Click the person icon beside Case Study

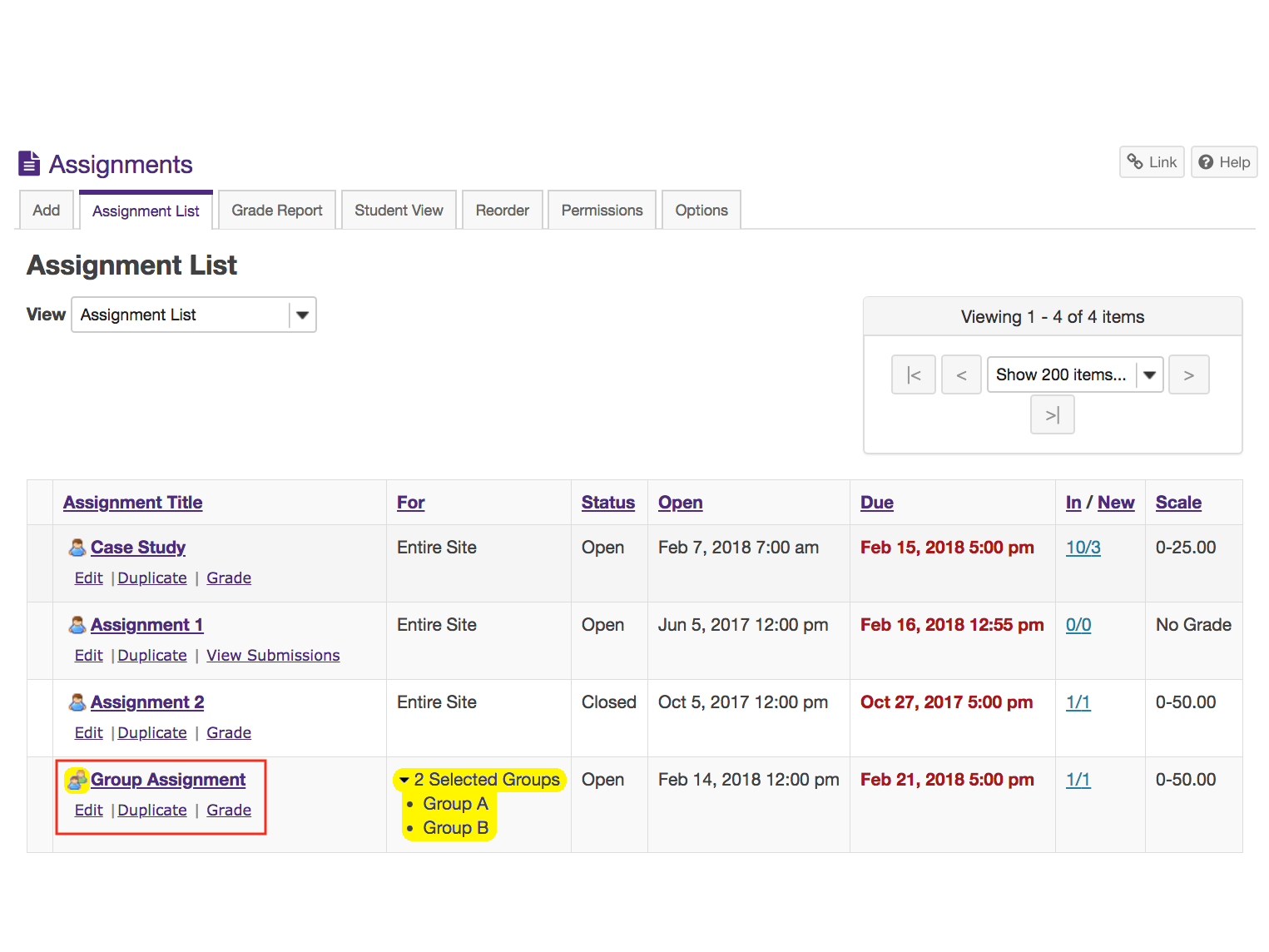(x=77, y=548)
